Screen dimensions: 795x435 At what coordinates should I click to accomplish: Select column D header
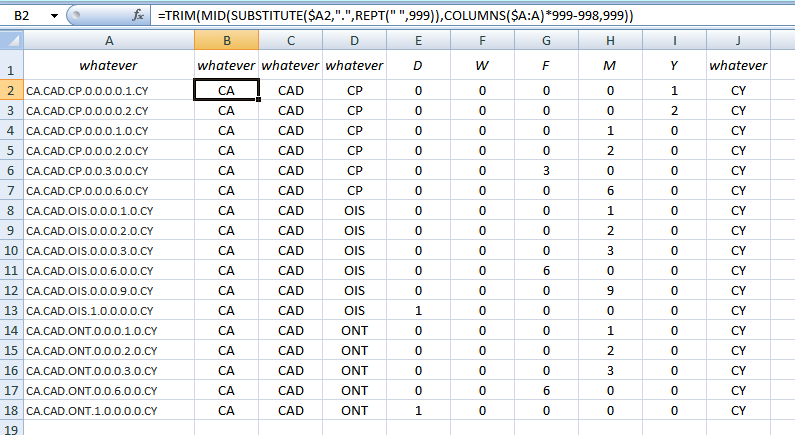click(x=354, y=41)
